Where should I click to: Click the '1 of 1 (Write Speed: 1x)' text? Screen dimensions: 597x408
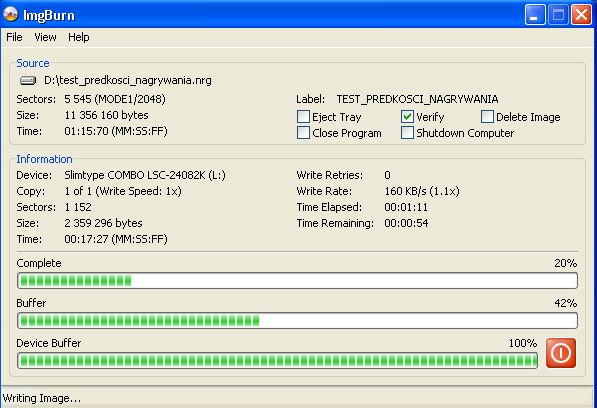pos(123,191)
